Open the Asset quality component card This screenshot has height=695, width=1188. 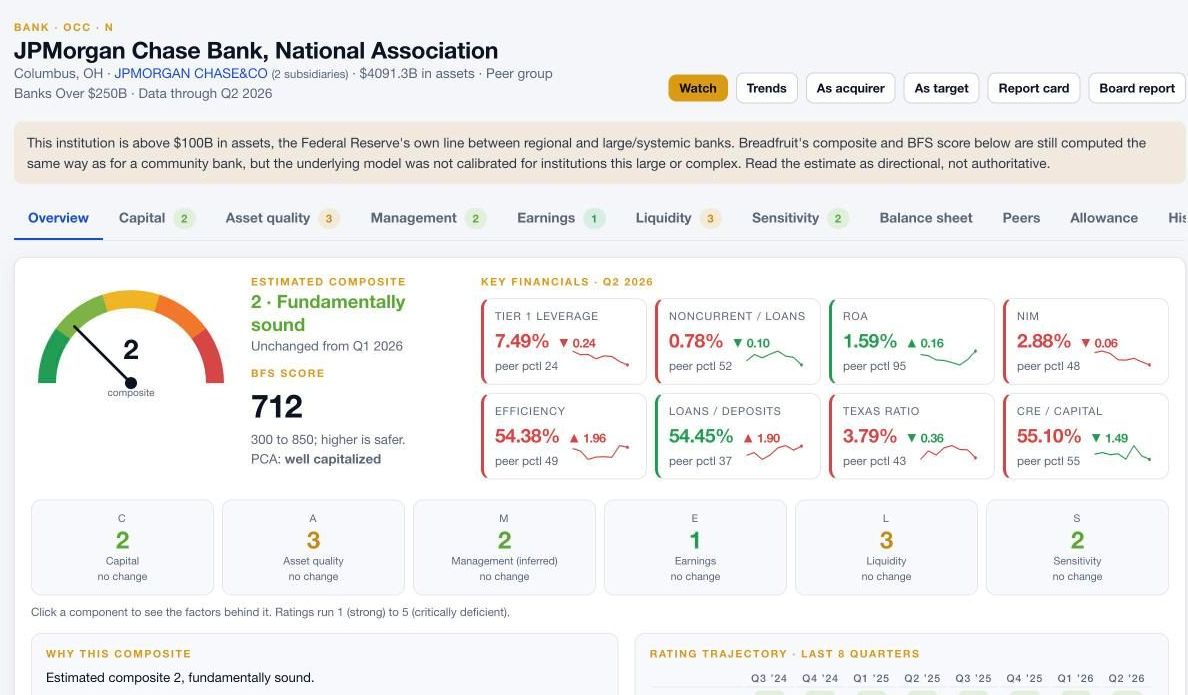[x=313, y=546]
